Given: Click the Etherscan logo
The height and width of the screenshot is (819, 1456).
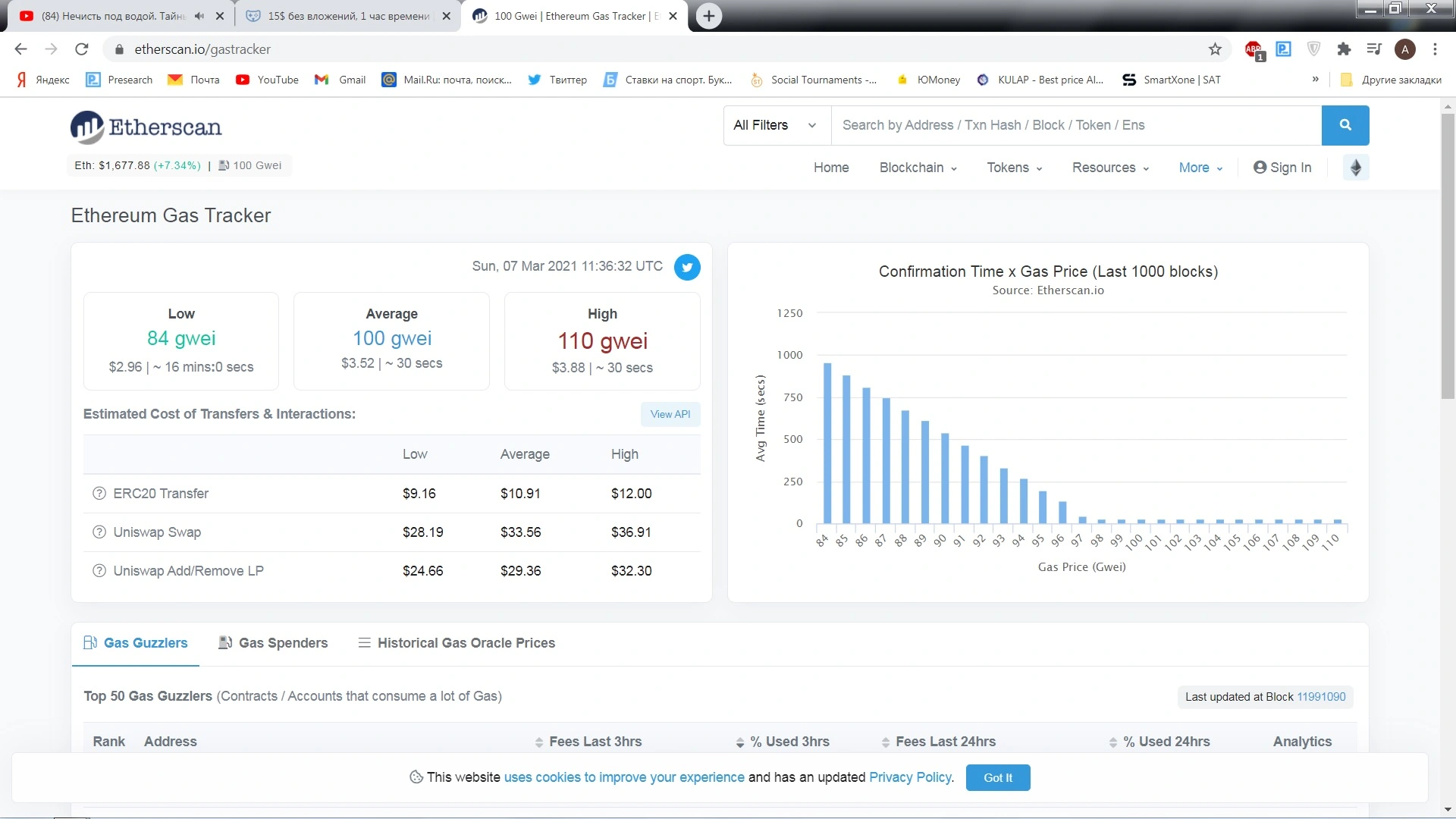Looking at the screenshot, I should pos(146,127).
